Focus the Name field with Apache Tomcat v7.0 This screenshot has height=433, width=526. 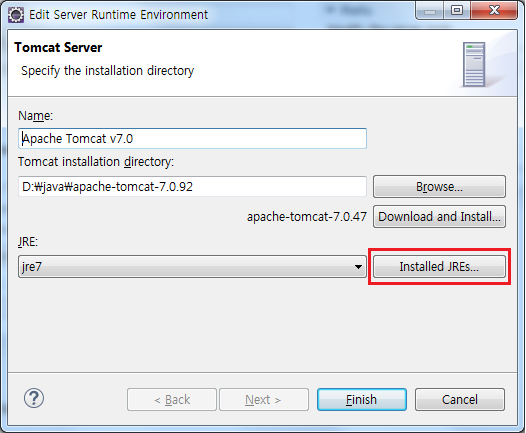192,138
